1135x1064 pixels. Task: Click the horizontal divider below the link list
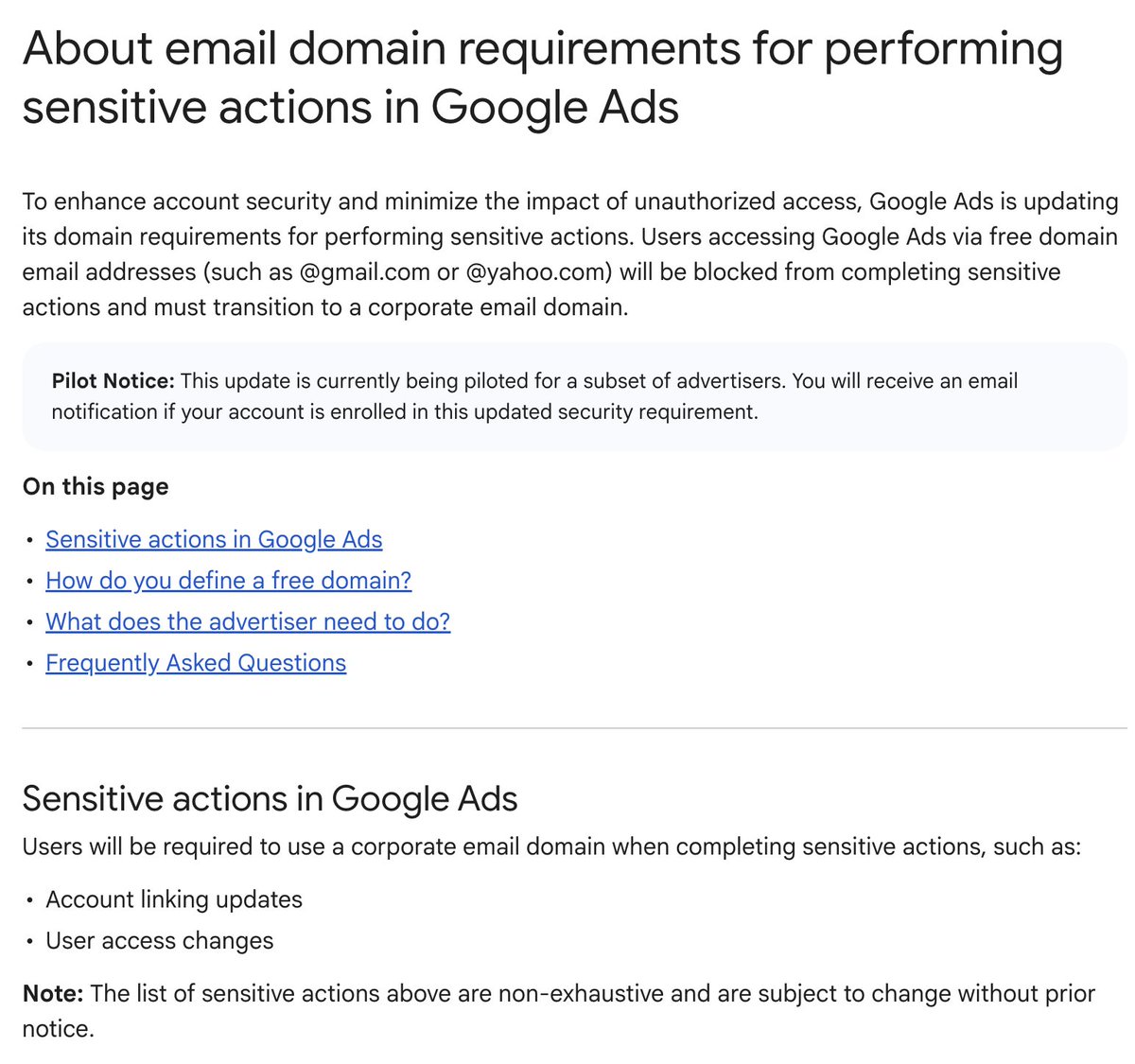coord(574,728)
